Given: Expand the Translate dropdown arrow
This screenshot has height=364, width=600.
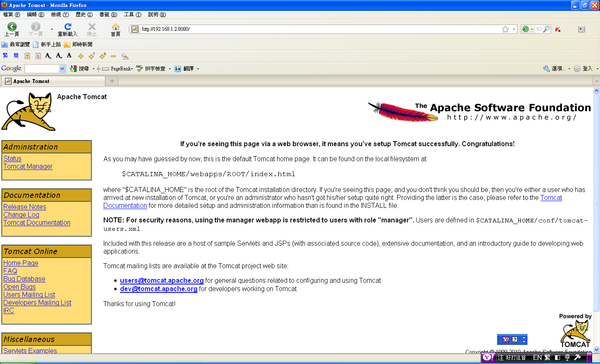Looking at the screenshot, I should point(198,69).
